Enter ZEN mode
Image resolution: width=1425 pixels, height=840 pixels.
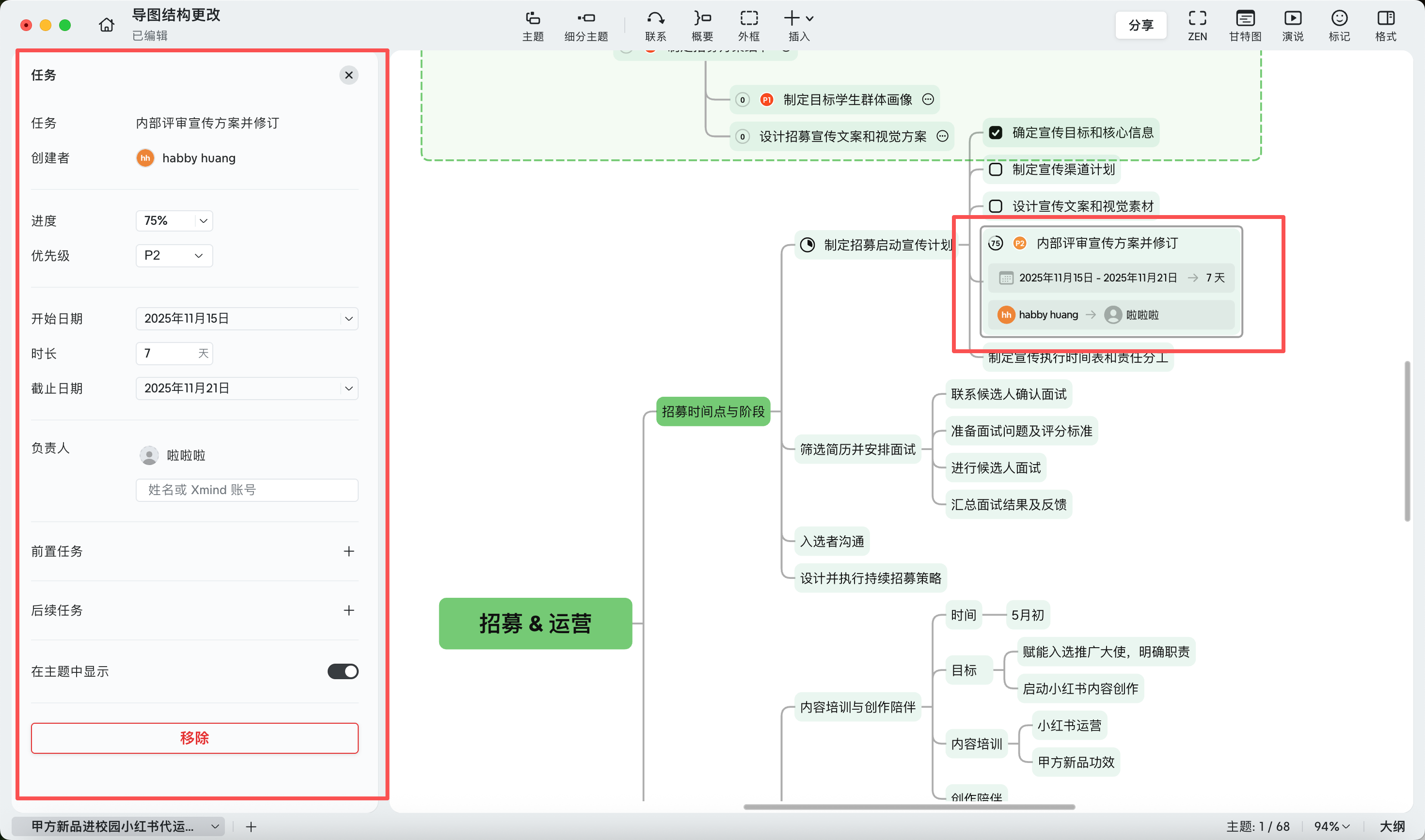click(1197, 19)
